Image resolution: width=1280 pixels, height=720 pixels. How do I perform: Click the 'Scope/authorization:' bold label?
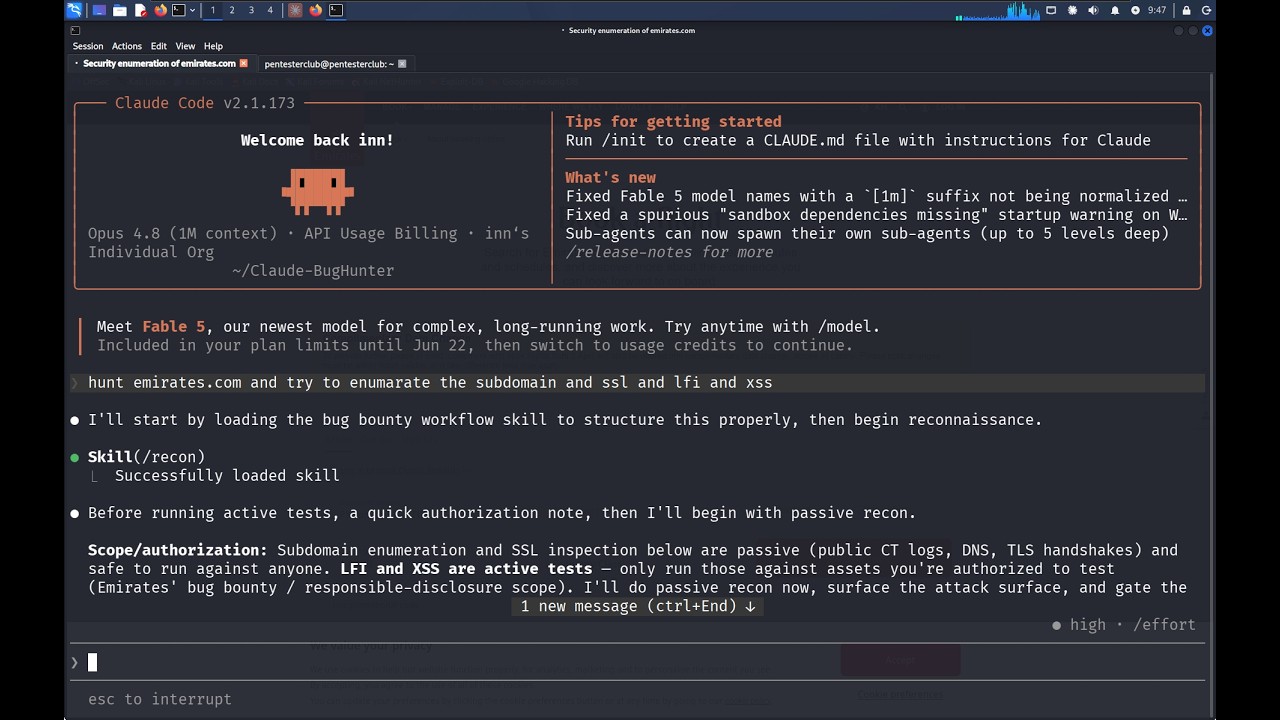pyautogui.click(x=178, y=550)
